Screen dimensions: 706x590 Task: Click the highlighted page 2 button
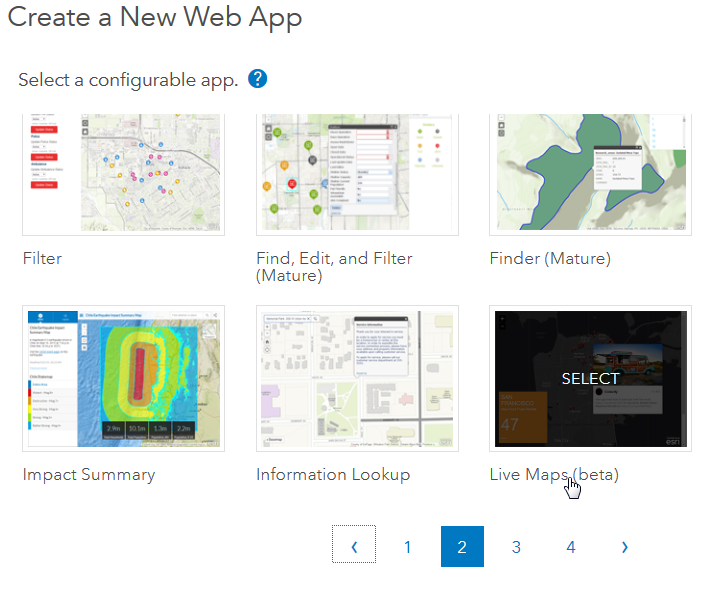coord(462,547)
